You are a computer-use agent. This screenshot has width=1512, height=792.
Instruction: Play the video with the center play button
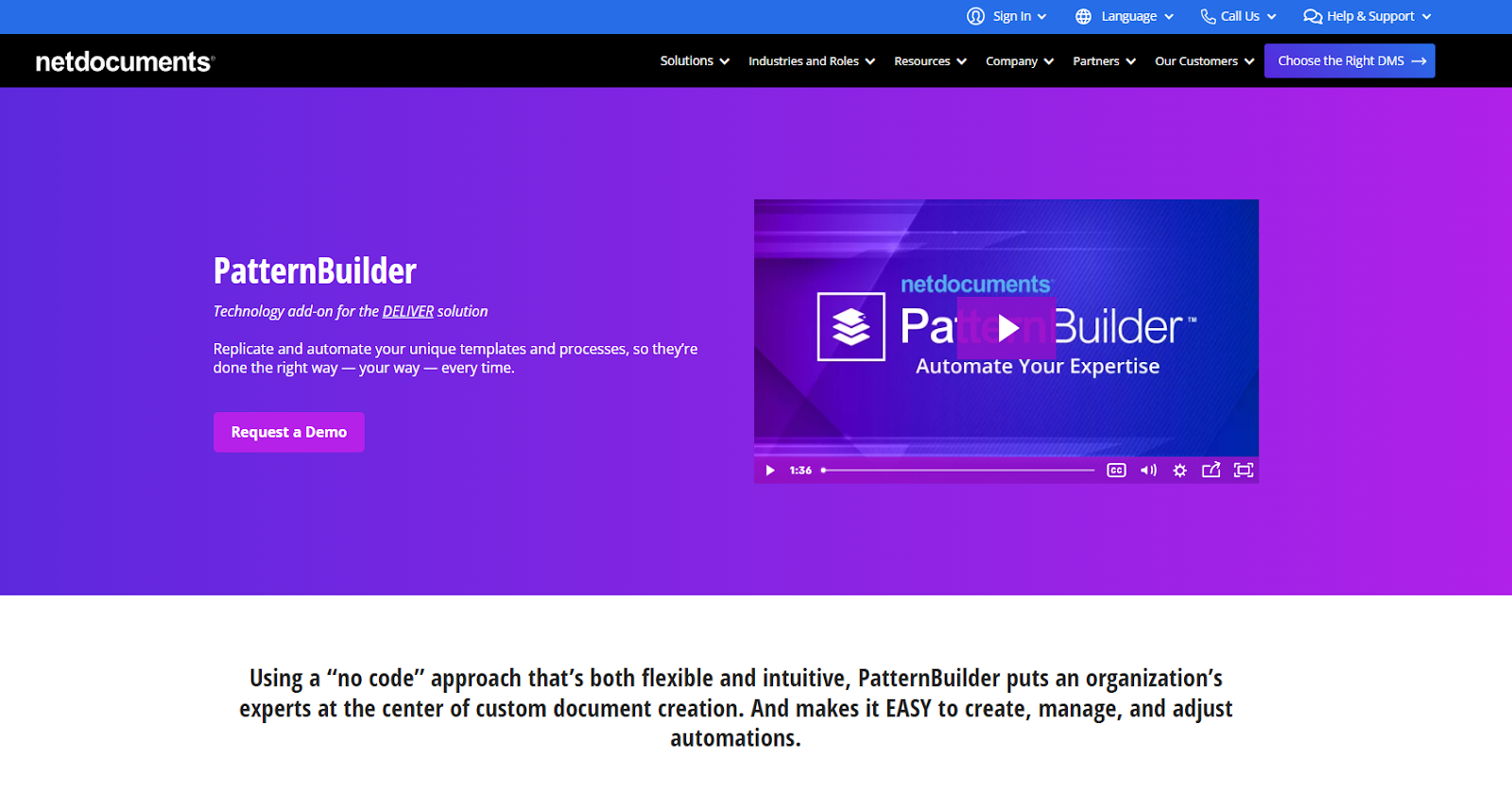tap(1006, 328)
